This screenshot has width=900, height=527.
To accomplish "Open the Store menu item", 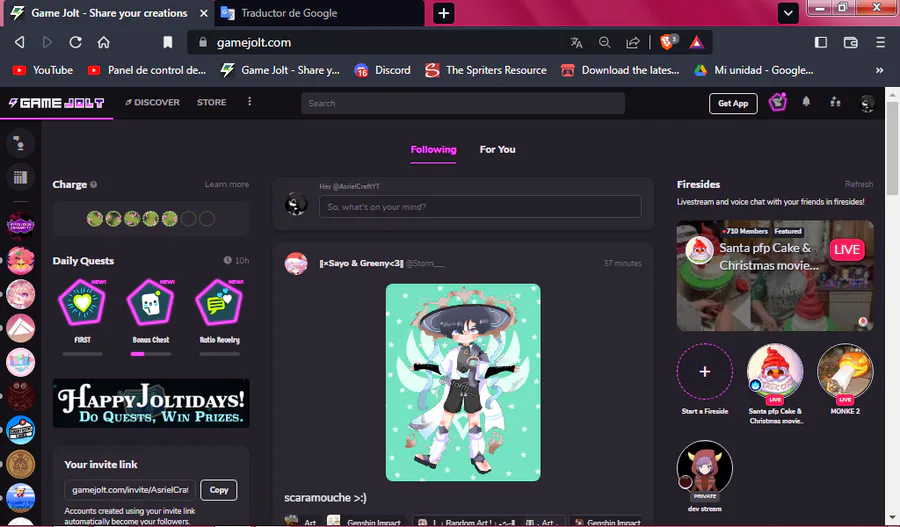I will (x=212, y=102).
